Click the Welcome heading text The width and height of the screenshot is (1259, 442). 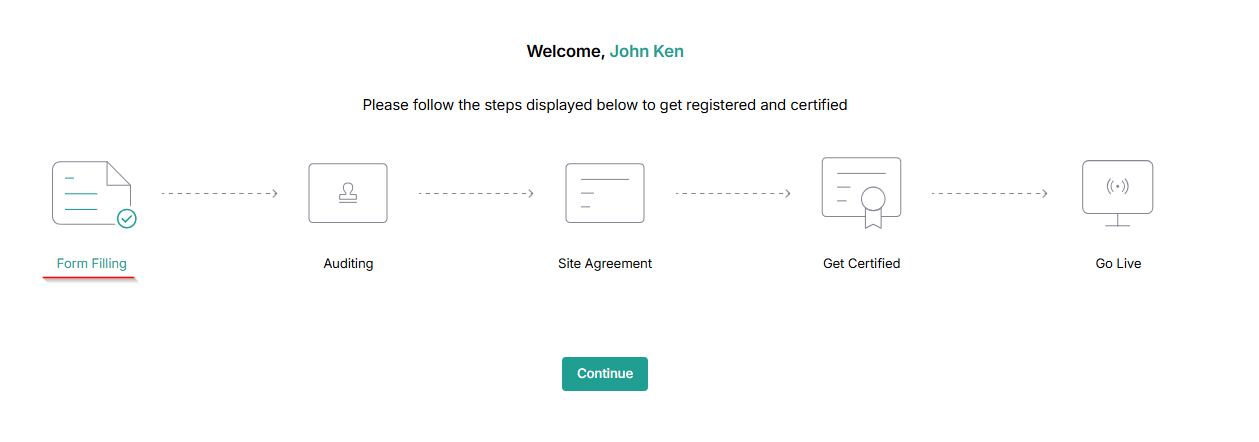pos(565,51)
